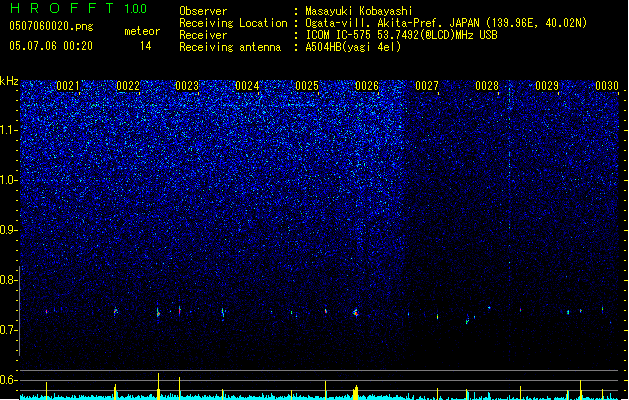This screenshot has height=400, width=629.
Task: Click the meteor label text
Action: click(x=142, y=31)
